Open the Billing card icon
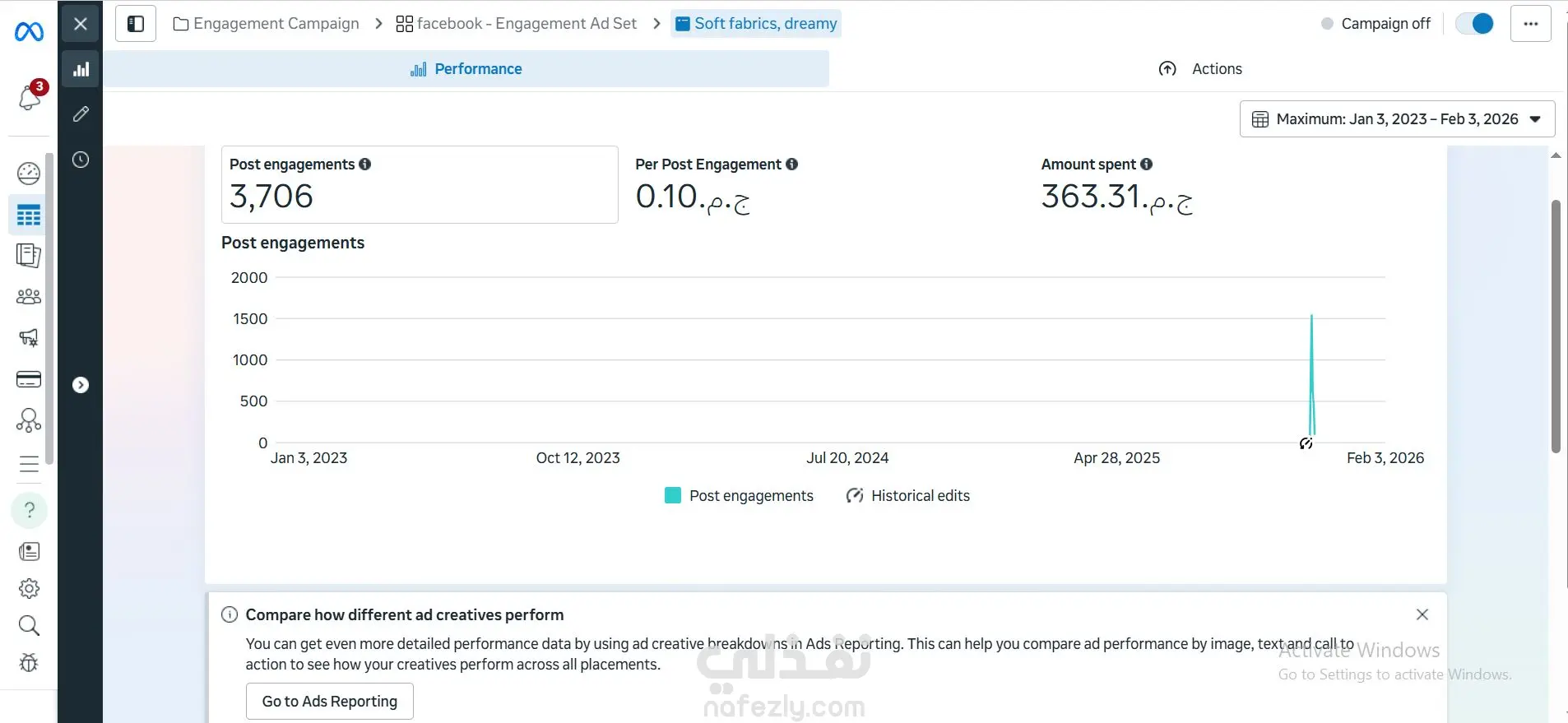The height and width of the screenshot is (723, 1568). pyautogui.click(x=29, y=379)
